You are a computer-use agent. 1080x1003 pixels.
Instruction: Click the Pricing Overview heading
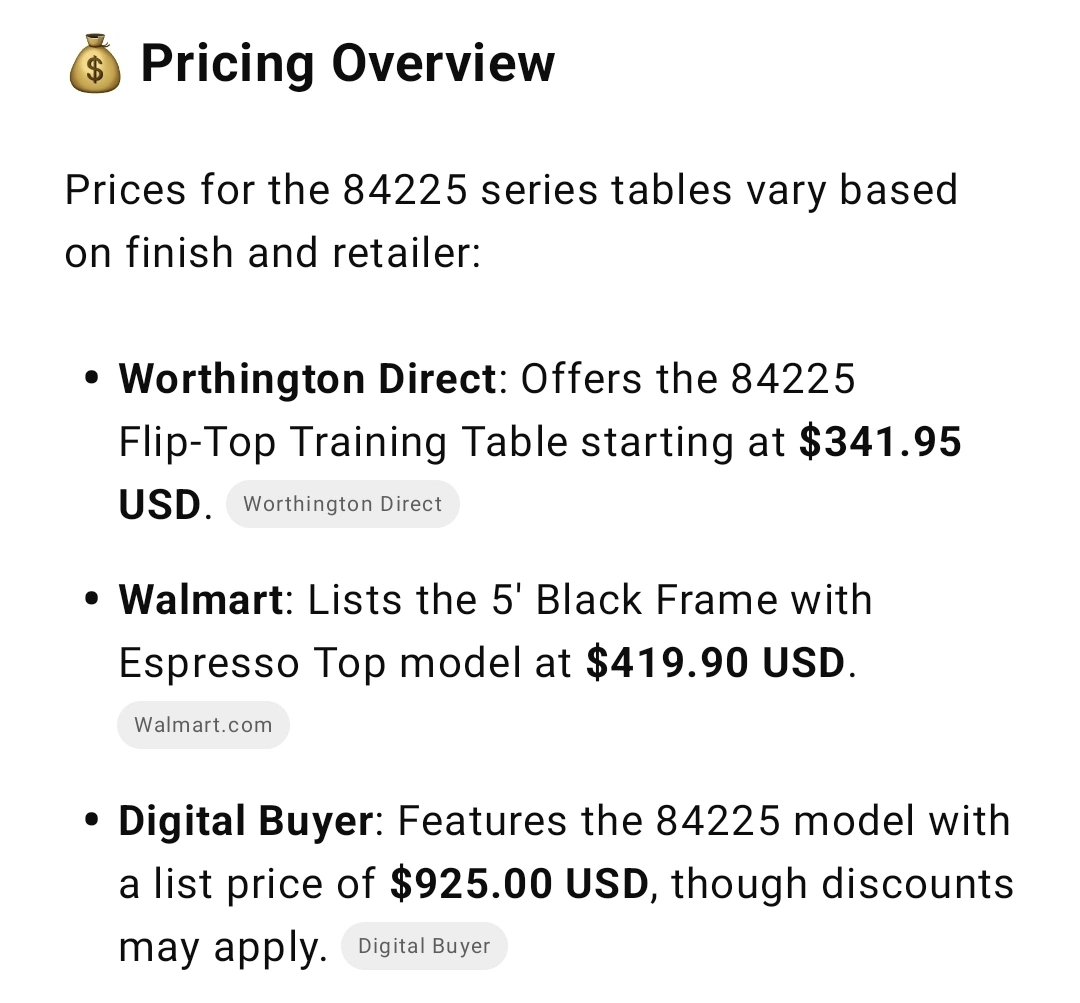click(347, 64)
